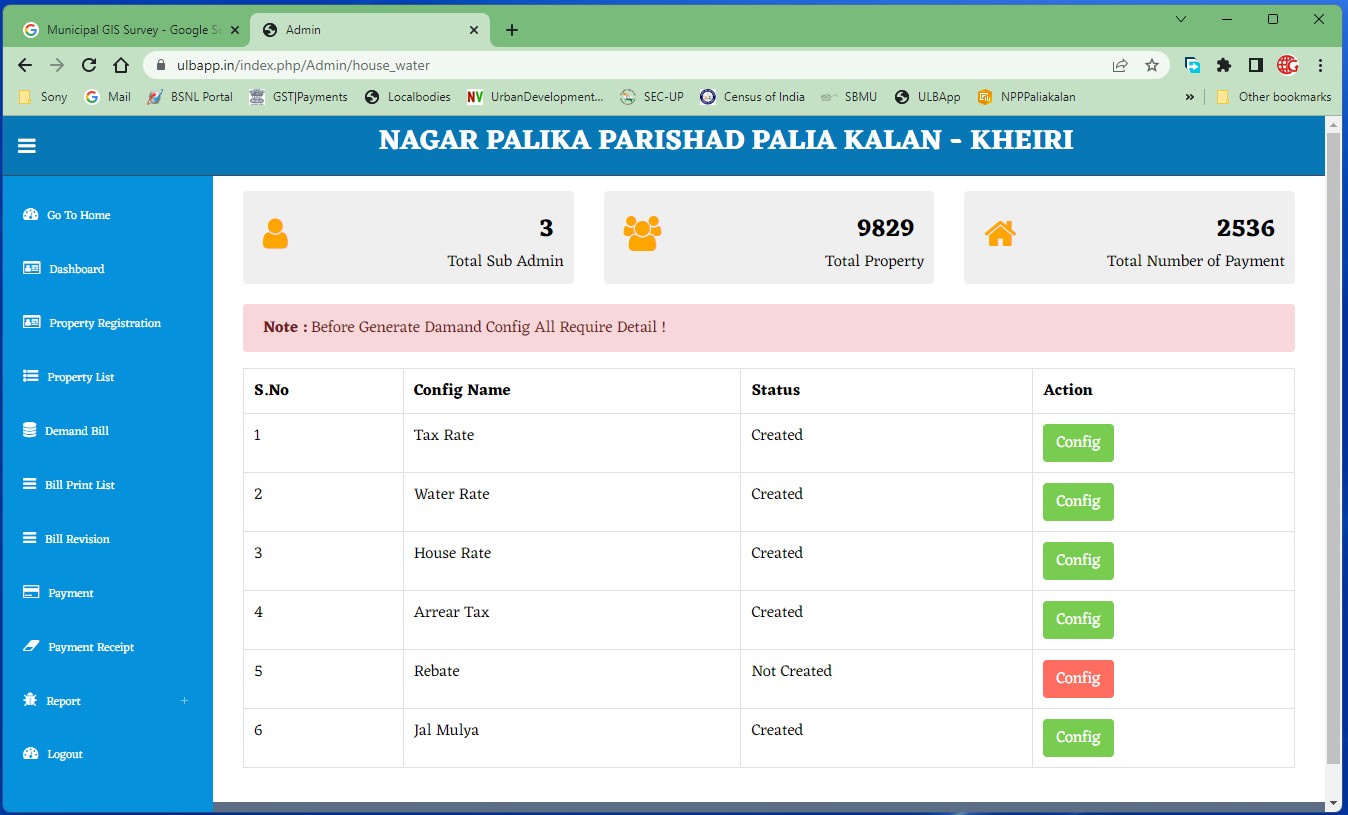Expand hidden bookmarks chevron

1190,97
